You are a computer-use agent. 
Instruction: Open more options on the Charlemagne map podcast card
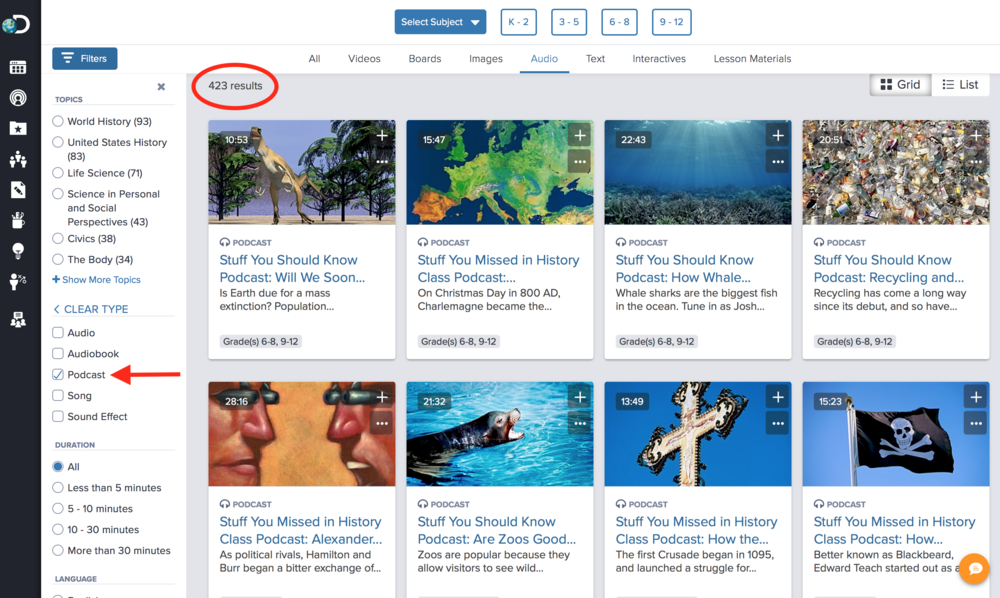tap(580, 161)
